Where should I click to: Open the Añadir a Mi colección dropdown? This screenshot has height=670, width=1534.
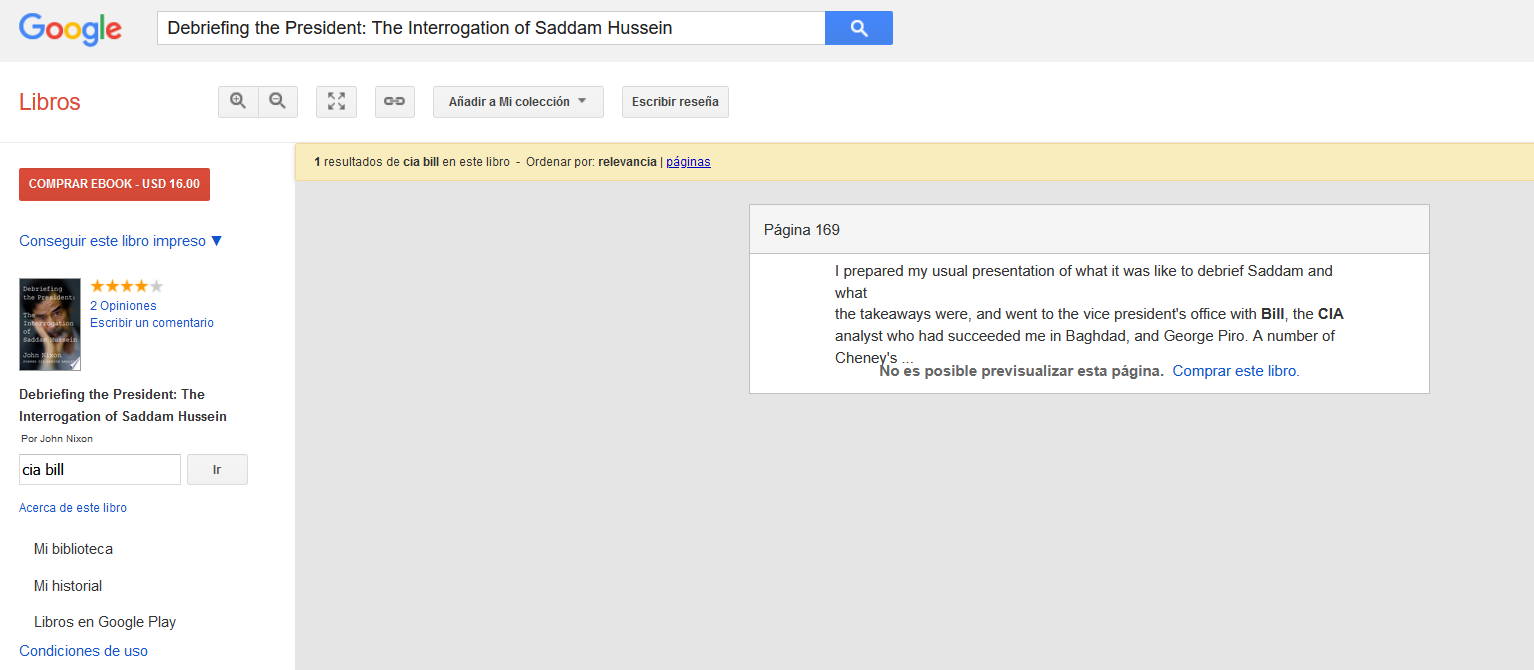[x=518, y=101]
